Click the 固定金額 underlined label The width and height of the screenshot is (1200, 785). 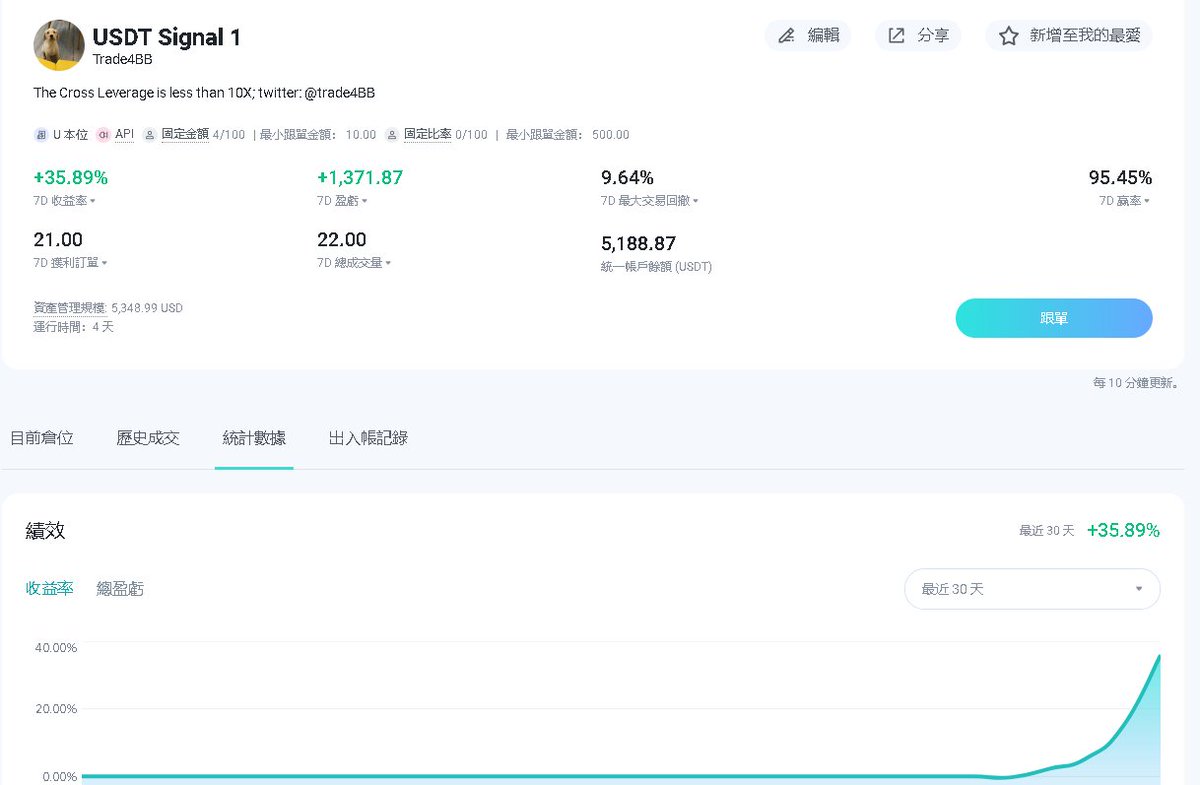click(185, 134)
